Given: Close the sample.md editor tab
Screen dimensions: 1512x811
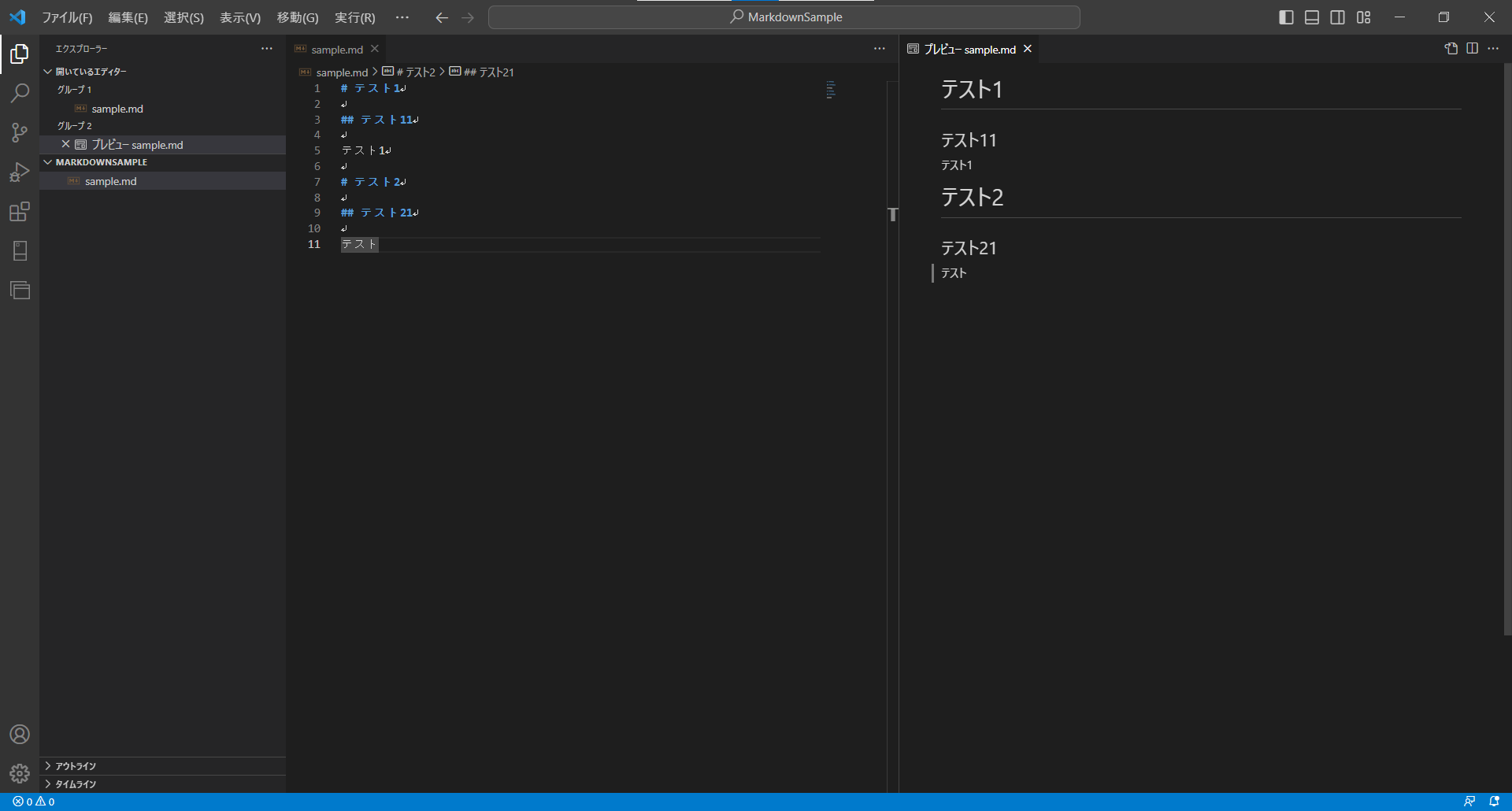Looking at the screenshot, I should [x=375, y=49].
